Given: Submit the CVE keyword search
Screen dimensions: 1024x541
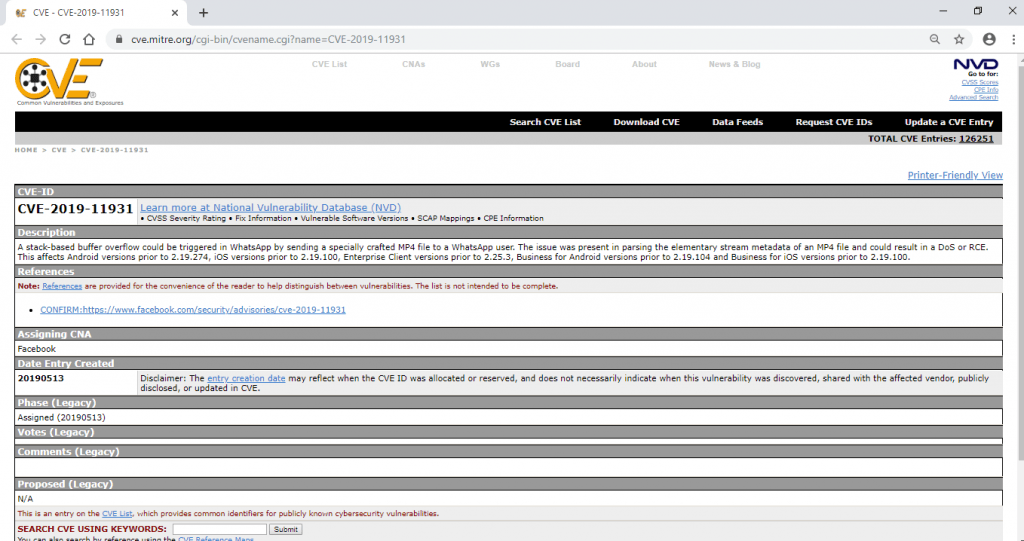Looking at the screenshot, I should (285, 529).
